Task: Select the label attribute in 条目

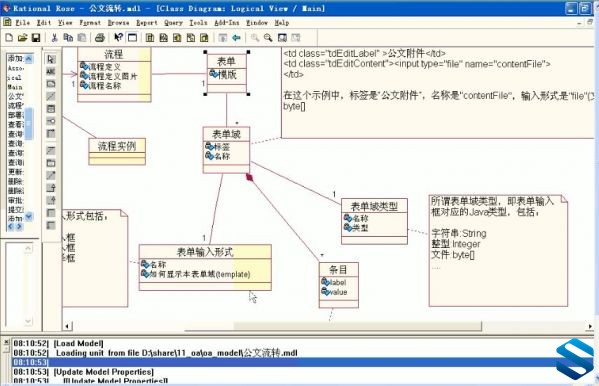Action: [334, 282]
